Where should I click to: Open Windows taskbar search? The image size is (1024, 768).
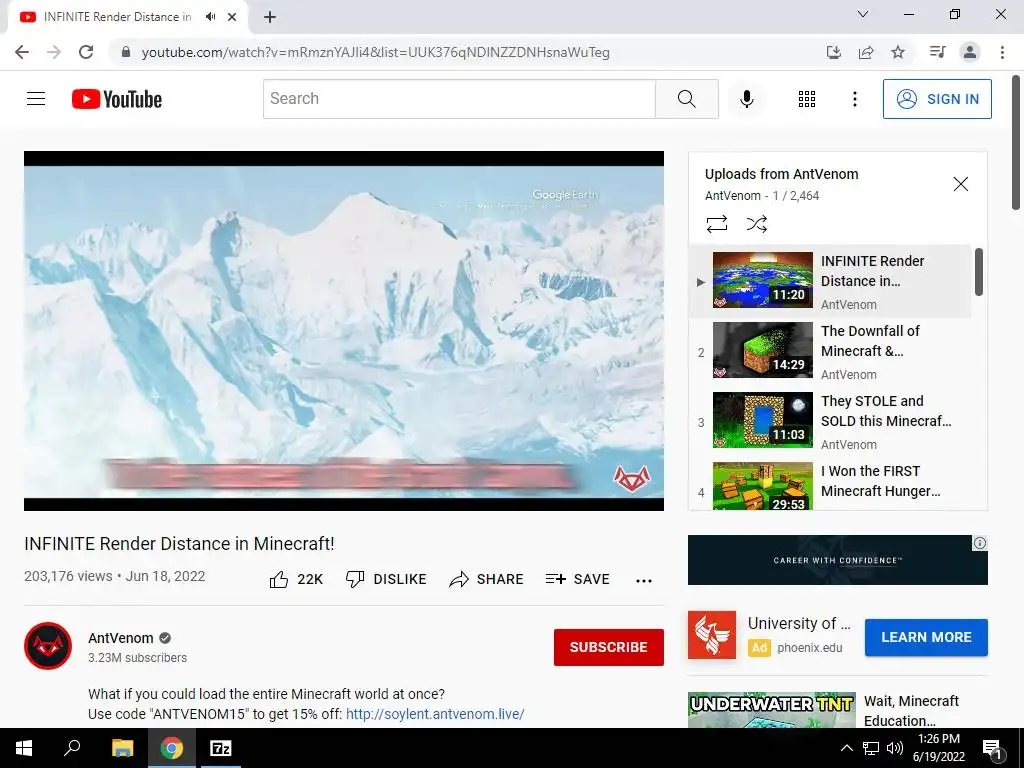[x=71, y=748]
